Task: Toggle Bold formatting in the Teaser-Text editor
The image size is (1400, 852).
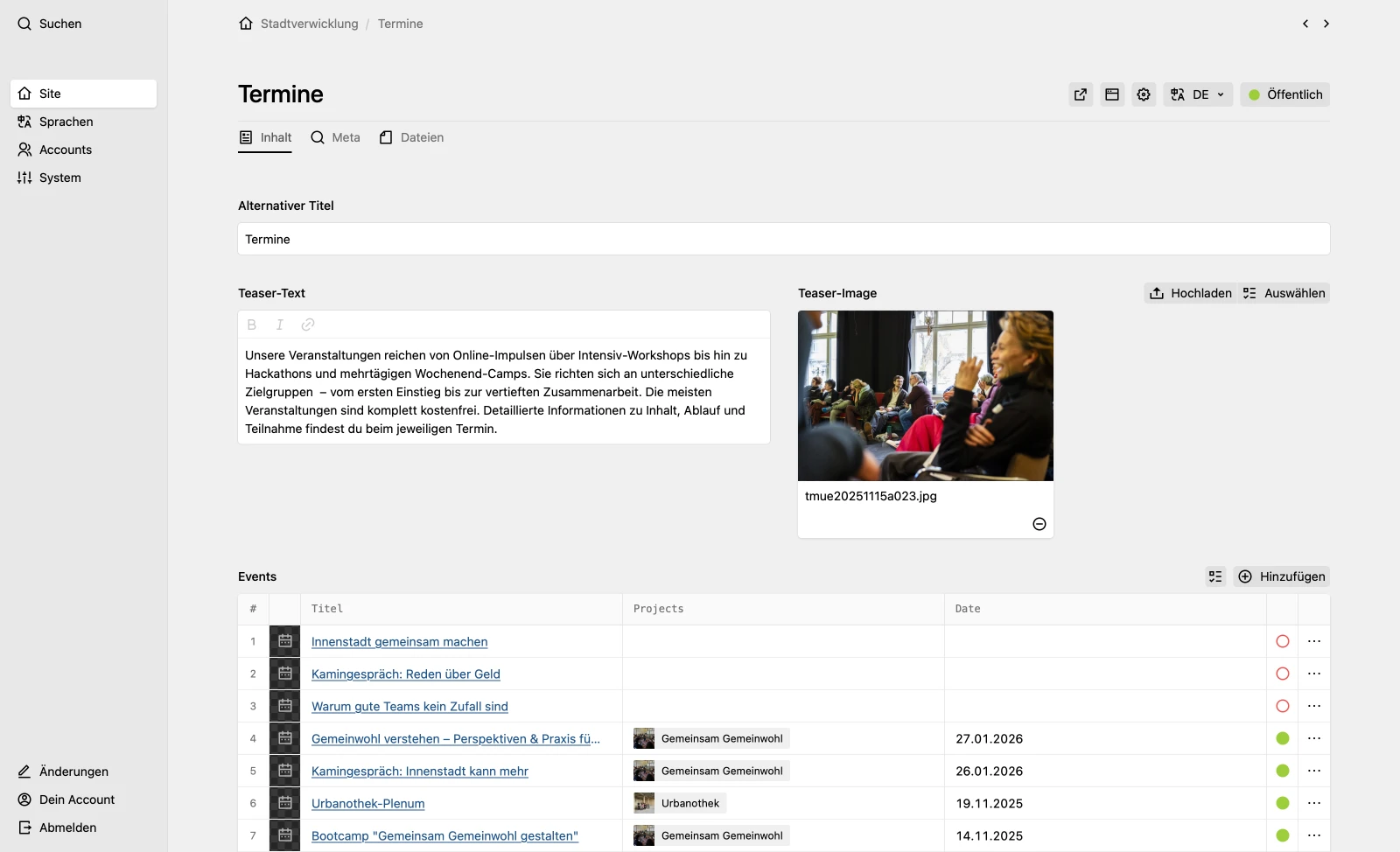Action: pyautogui.click(x=252, y=325)
